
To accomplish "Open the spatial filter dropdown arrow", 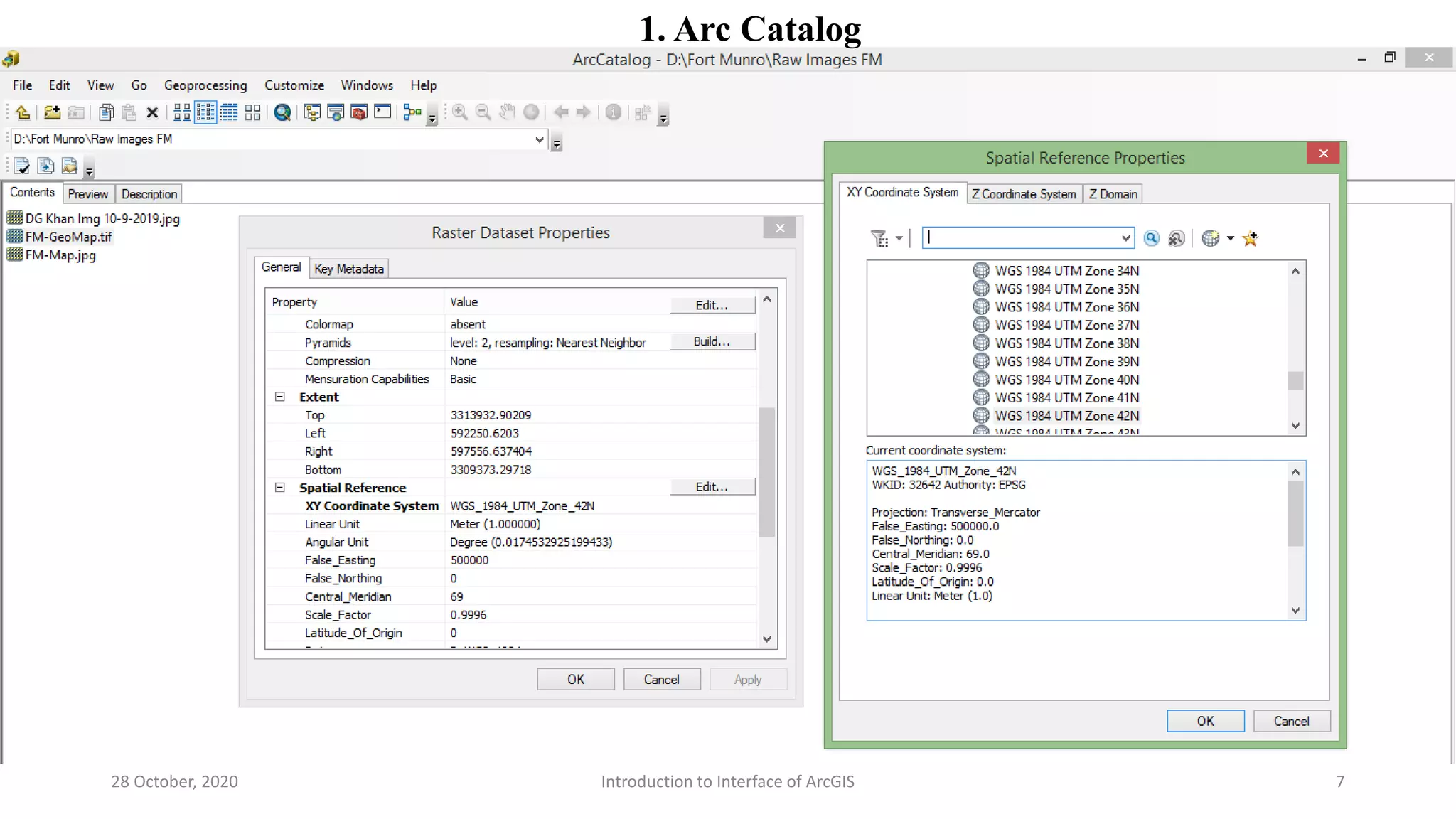I will pos(899,238).
